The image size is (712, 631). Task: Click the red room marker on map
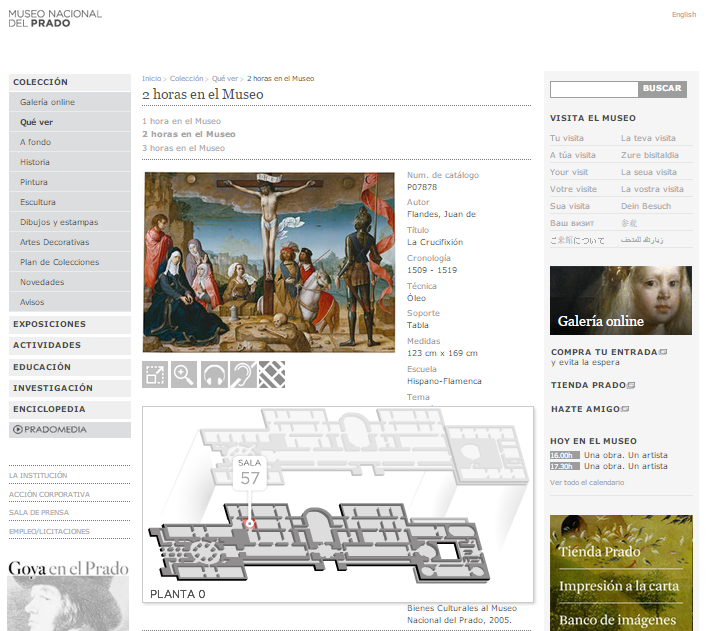pos(250,523)
